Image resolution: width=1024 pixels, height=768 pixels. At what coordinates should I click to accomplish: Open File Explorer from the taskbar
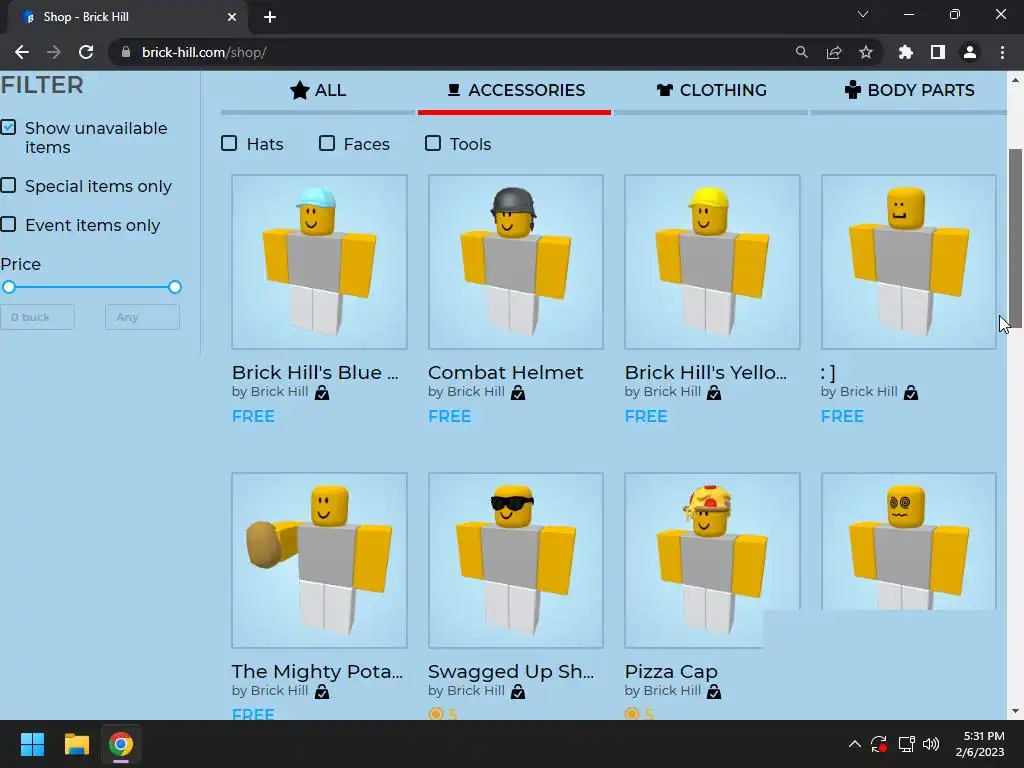point(76,744)
